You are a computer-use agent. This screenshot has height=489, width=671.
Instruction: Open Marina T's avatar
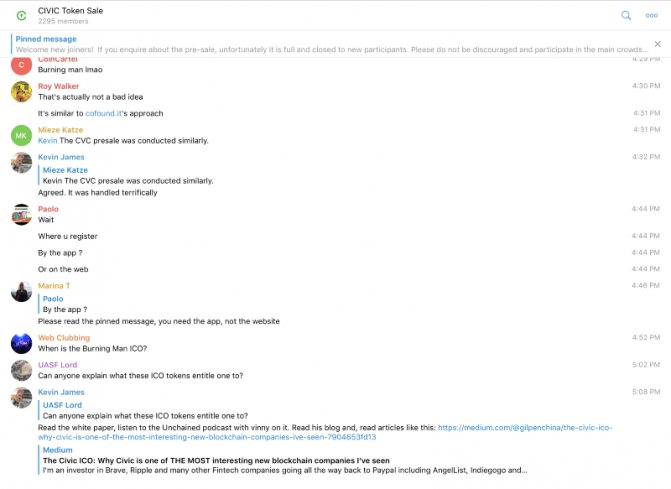(x=21, y=291)
